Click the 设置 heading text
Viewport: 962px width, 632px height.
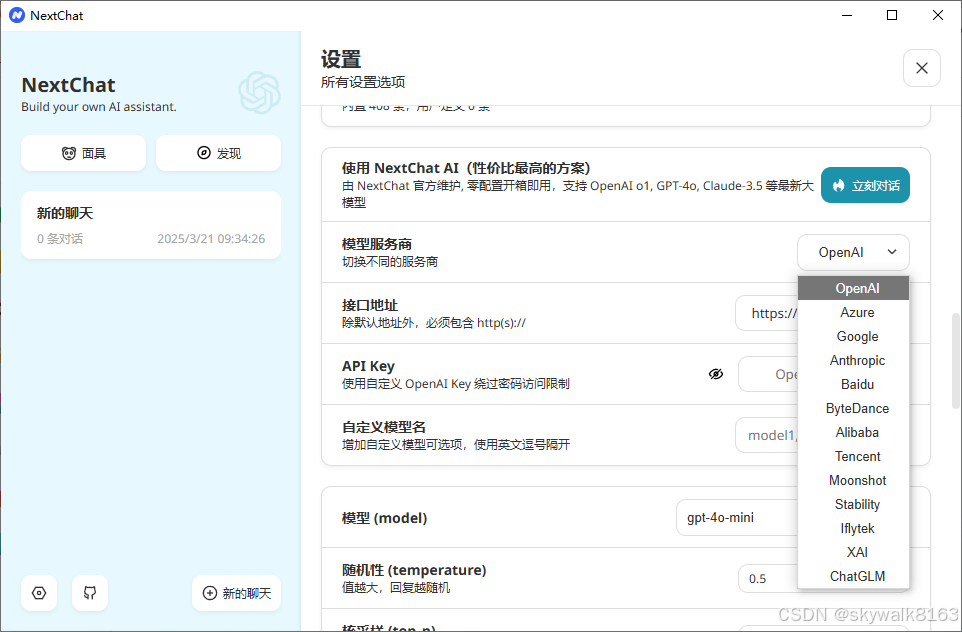point(341,60)
